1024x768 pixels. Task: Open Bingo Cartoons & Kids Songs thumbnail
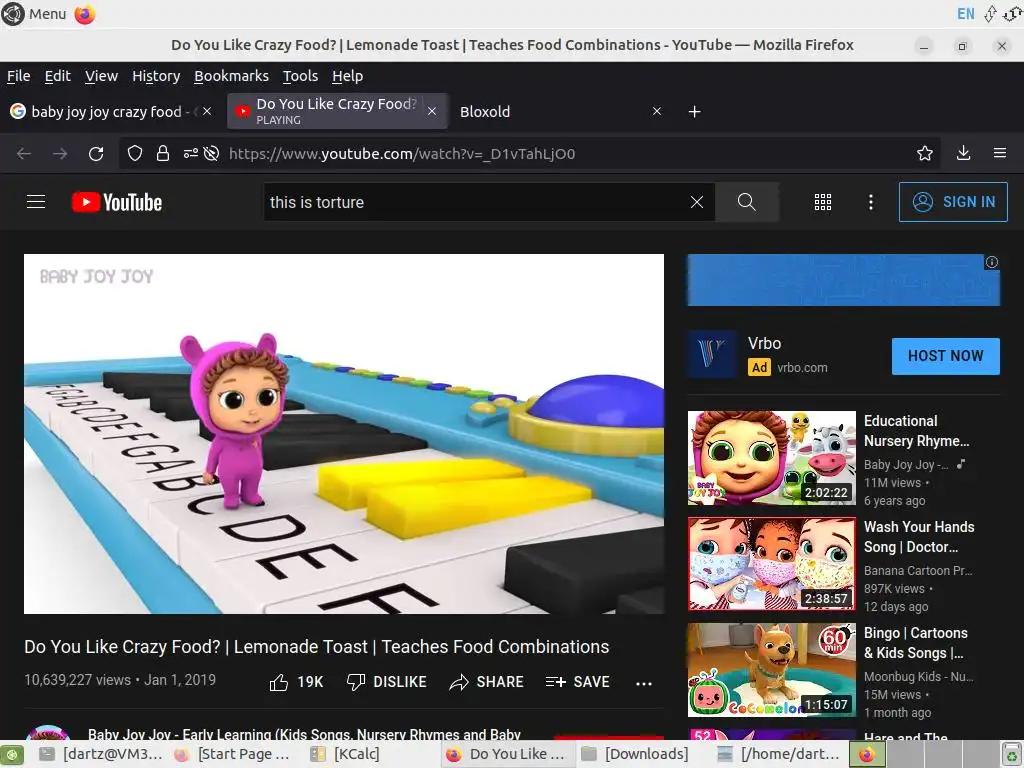(771, 669)
